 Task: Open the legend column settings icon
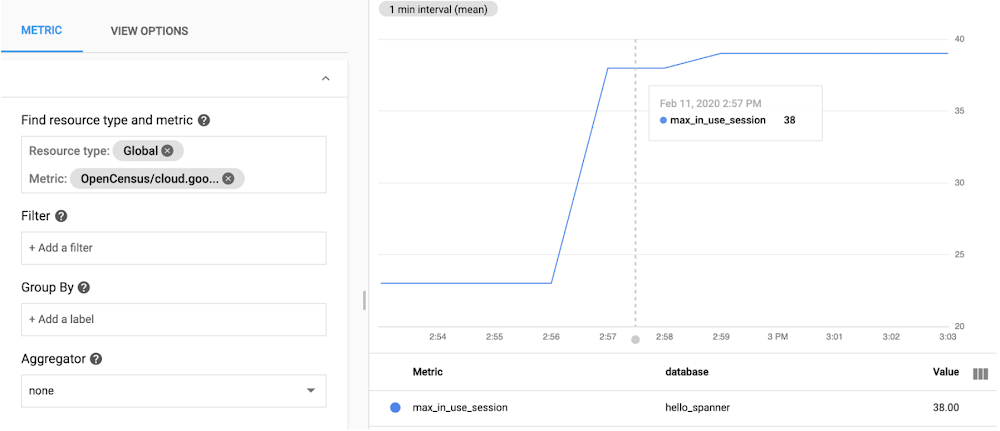(x=980, y=373)
